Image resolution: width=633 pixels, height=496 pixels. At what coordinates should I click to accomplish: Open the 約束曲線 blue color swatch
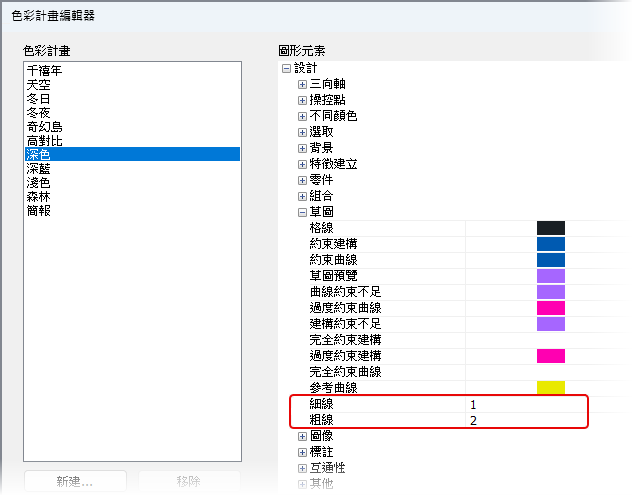[551, 260]
